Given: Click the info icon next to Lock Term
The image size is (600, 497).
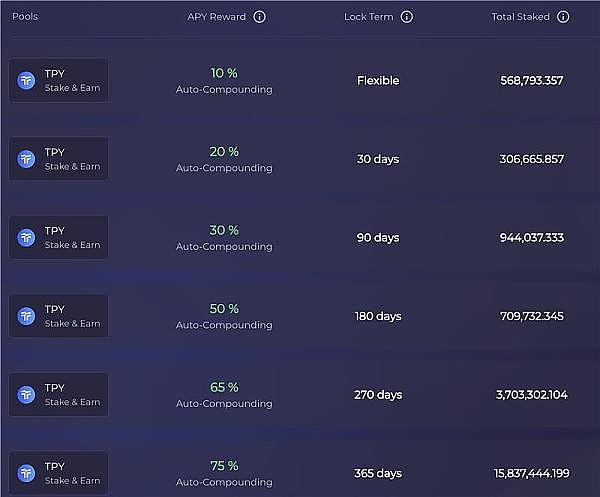Looking at the screenshot, I should (x=407, y=17).
